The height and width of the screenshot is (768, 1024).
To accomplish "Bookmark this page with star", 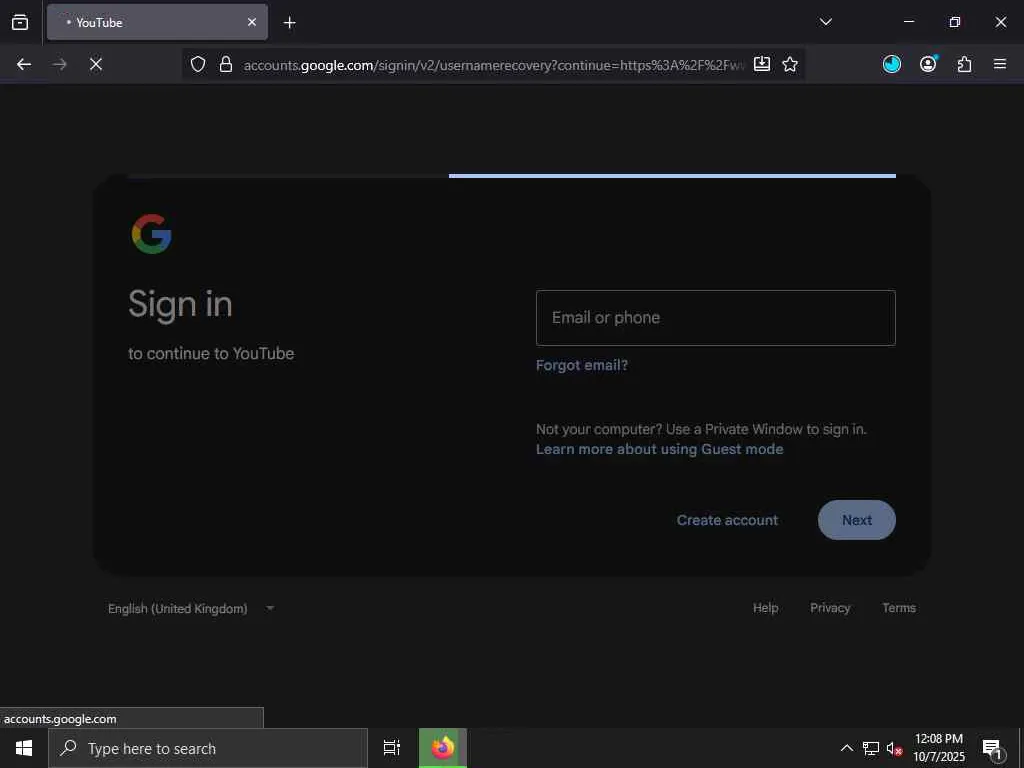I will [x=790, y=64].
